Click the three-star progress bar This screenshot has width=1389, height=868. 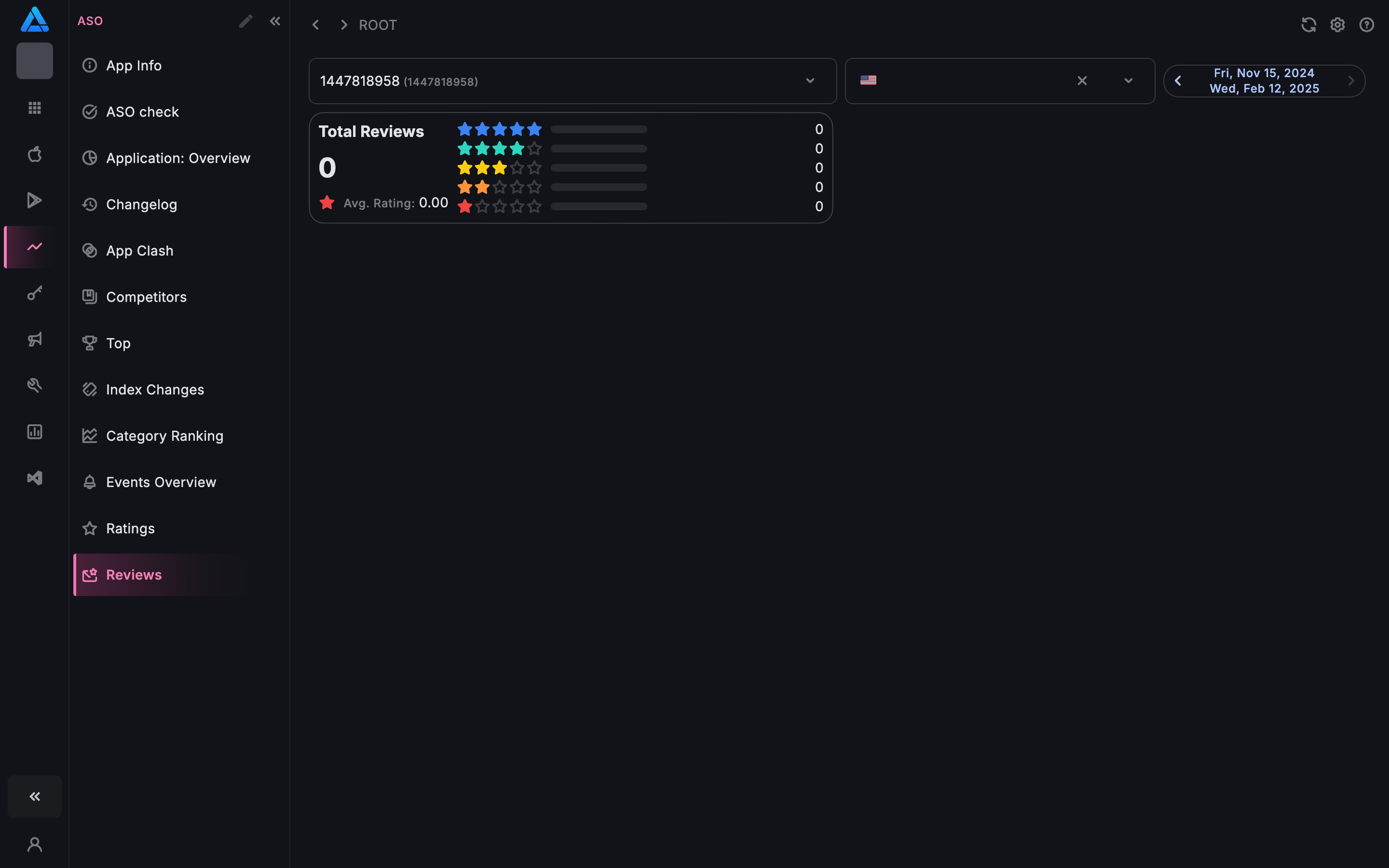click(x=599, y=168)
